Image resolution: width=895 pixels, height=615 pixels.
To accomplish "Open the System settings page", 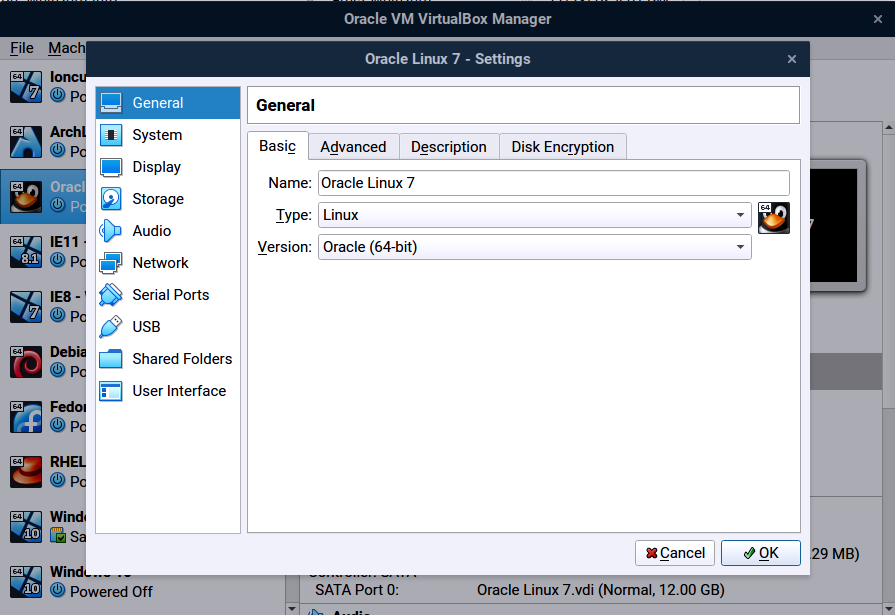I will tap(158, 134).
